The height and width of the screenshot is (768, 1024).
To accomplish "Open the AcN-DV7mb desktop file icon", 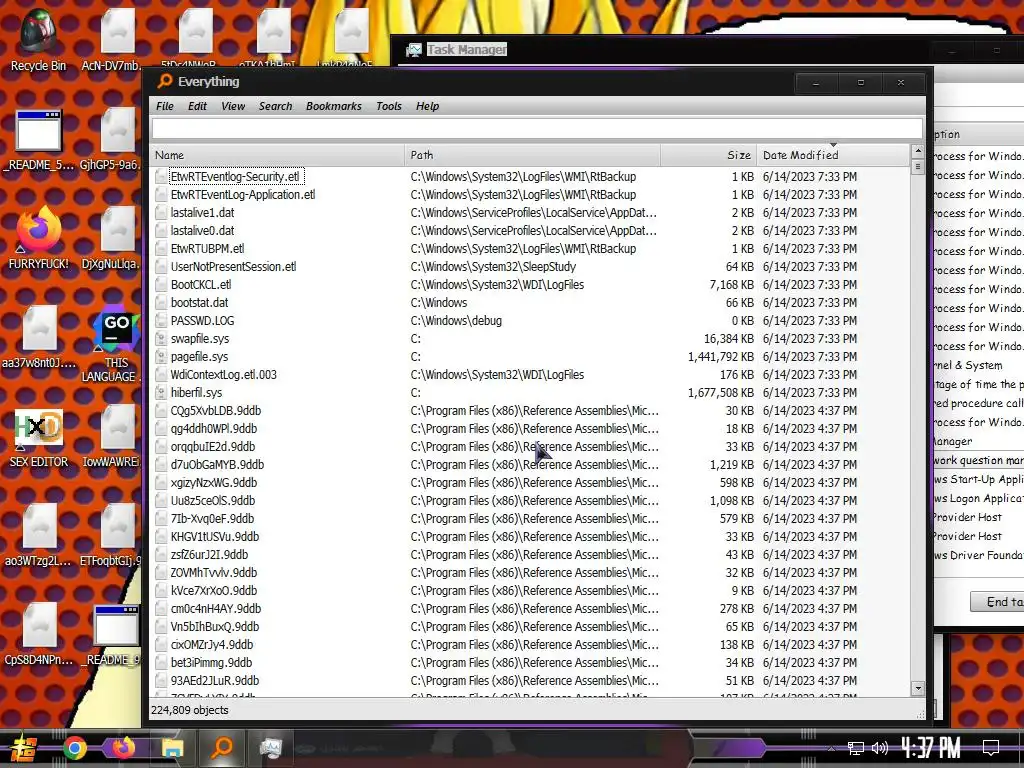I will [112, 40].
